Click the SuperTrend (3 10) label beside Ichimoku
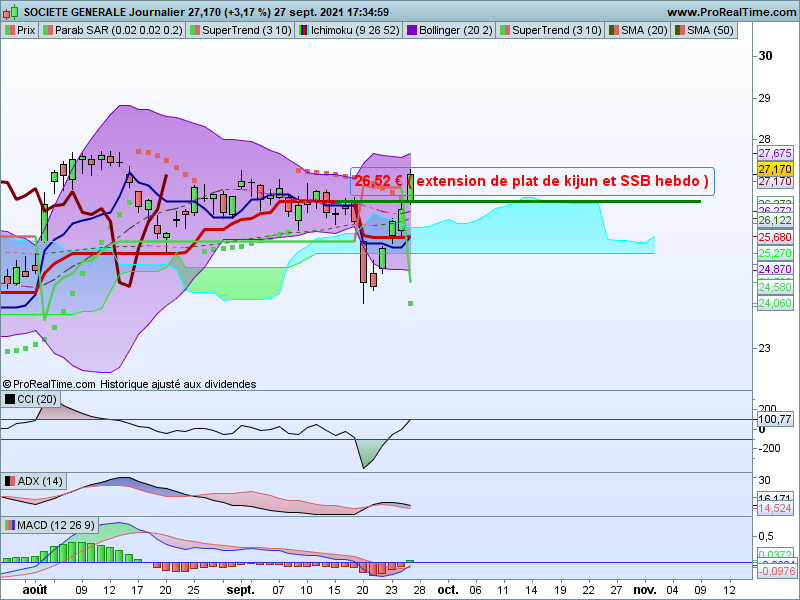Screen dimensions: 800x600 (x=241, y=30)
